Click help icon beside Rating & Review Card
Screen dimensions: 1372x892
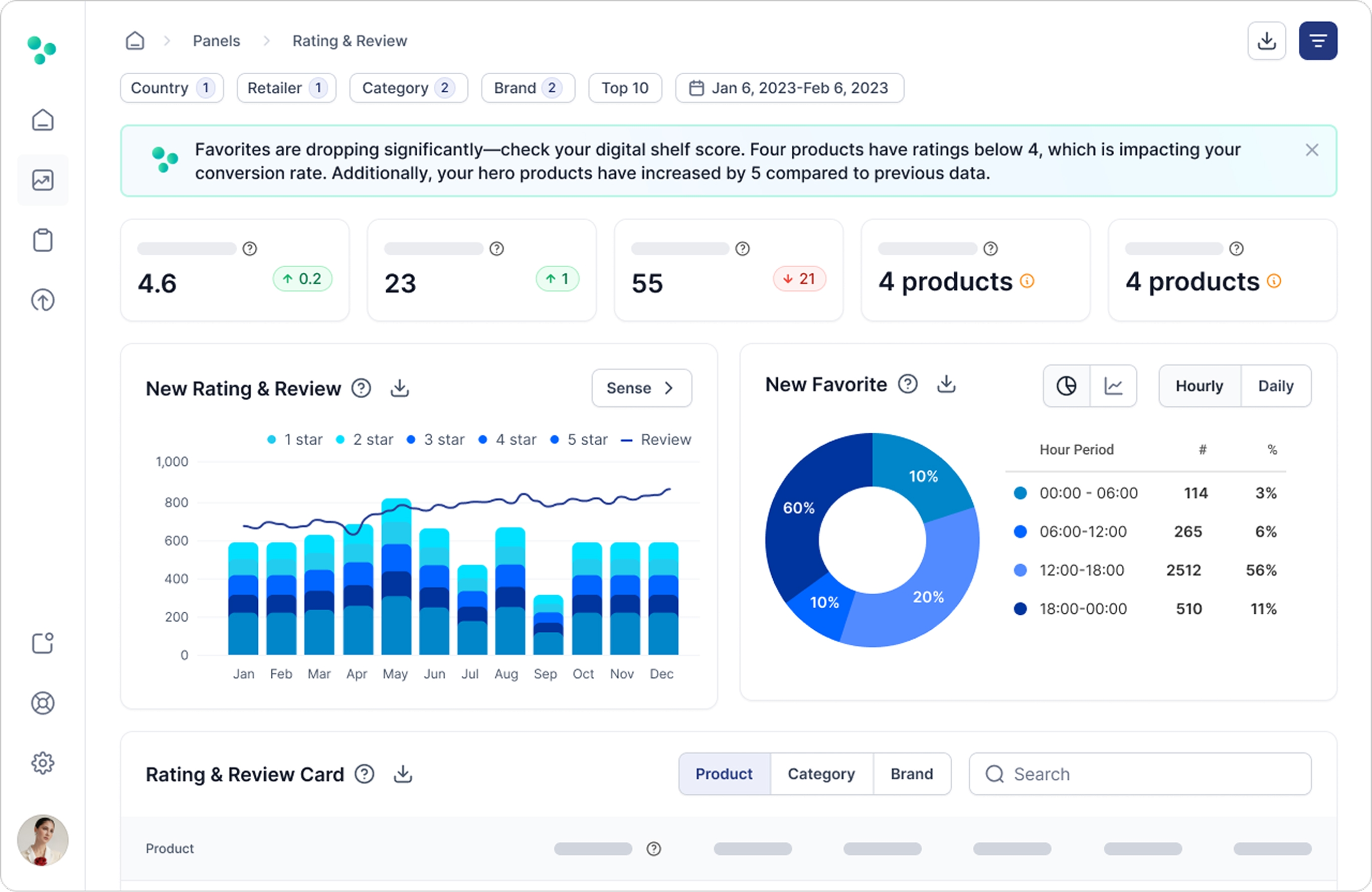(x=365, y=774)
